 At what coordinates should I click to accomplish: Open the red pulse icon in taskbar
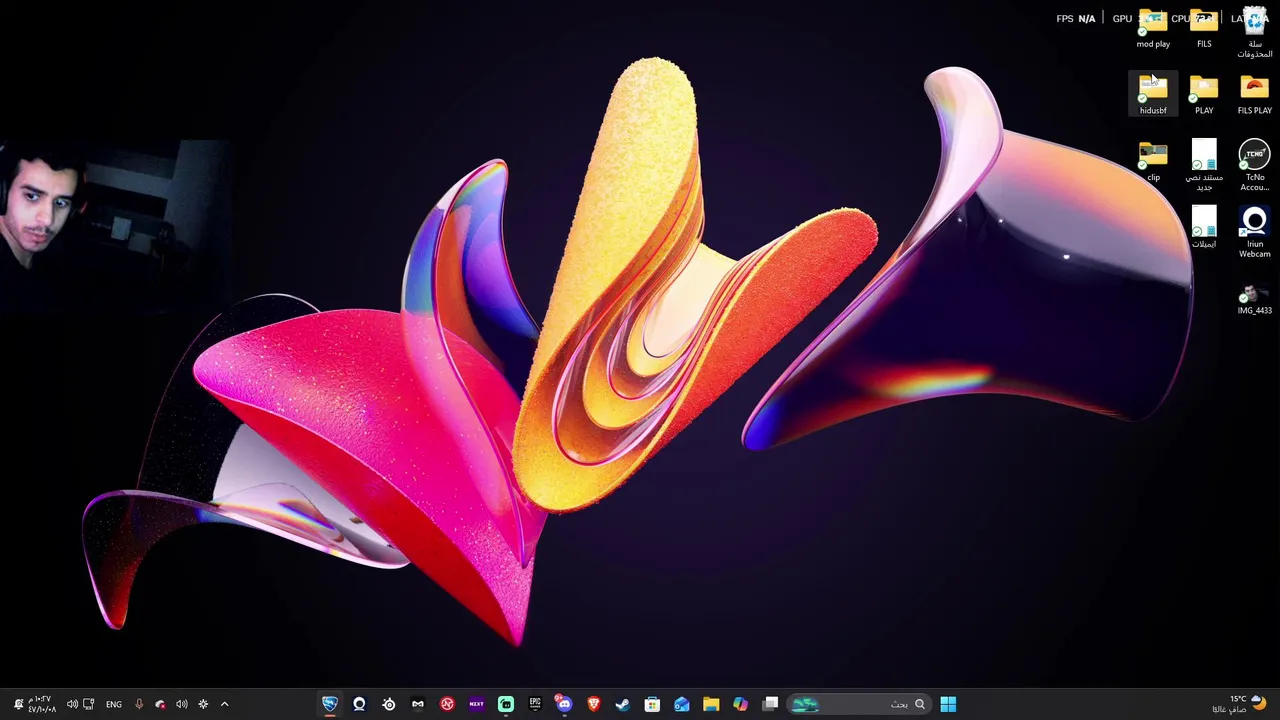point(447,704)
